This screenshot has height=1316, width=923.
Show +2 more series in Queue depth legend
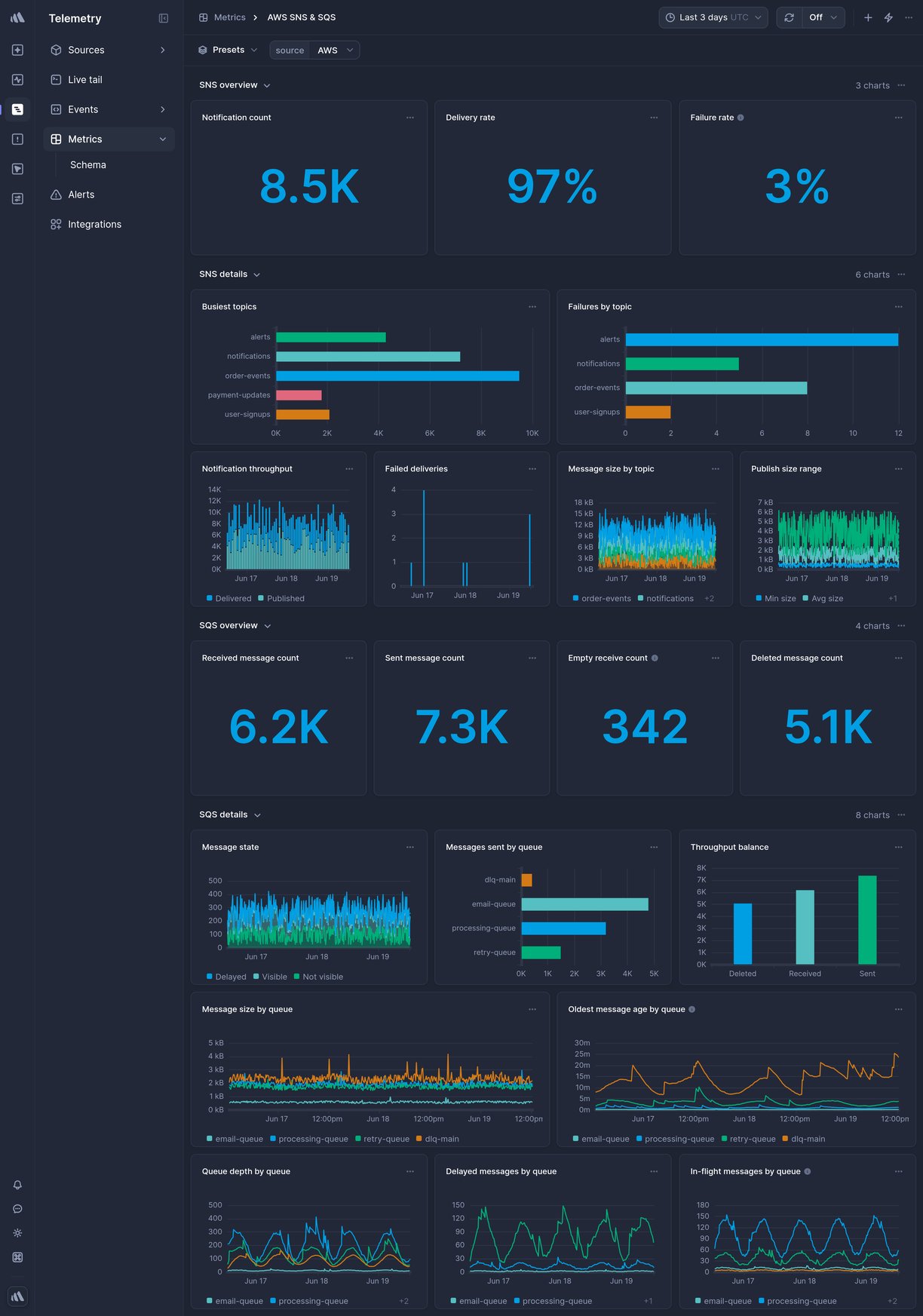tap(403, 1302)
